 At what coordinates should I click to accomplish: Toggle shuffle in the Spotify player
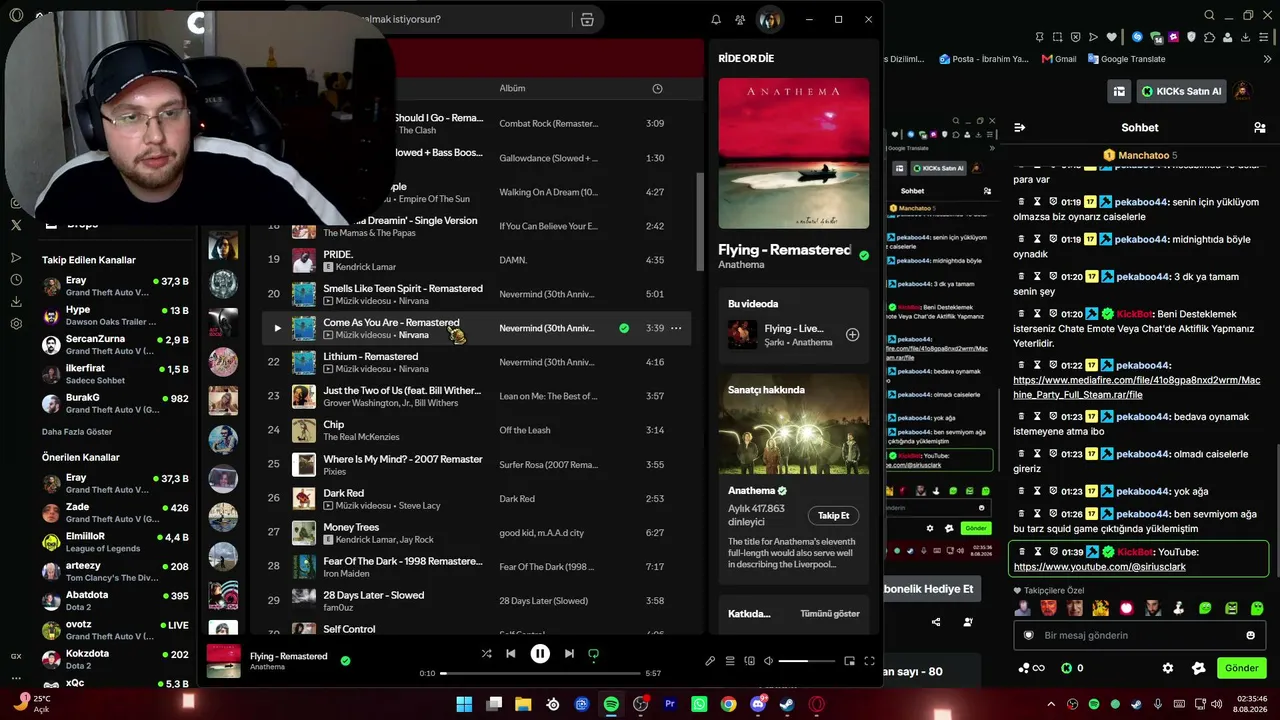(x=486, y=654)
